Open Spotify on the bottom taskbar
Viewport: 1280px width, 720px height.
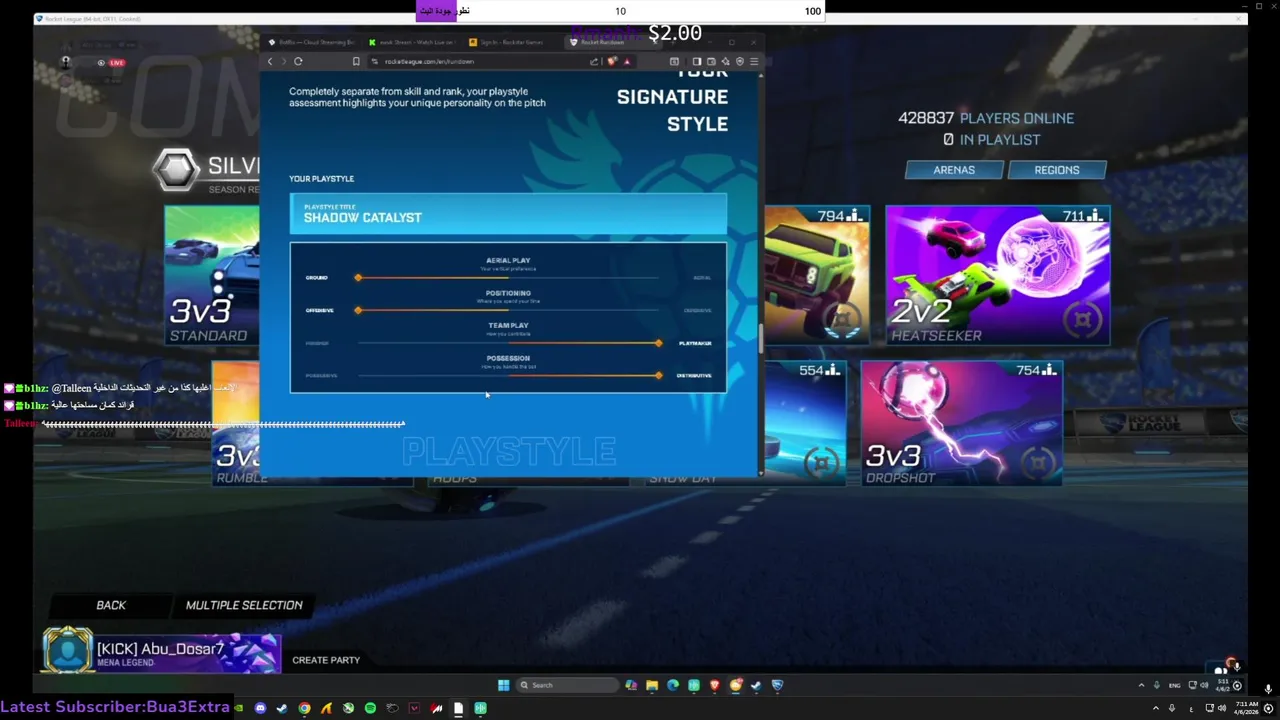(x=370, y=708)
